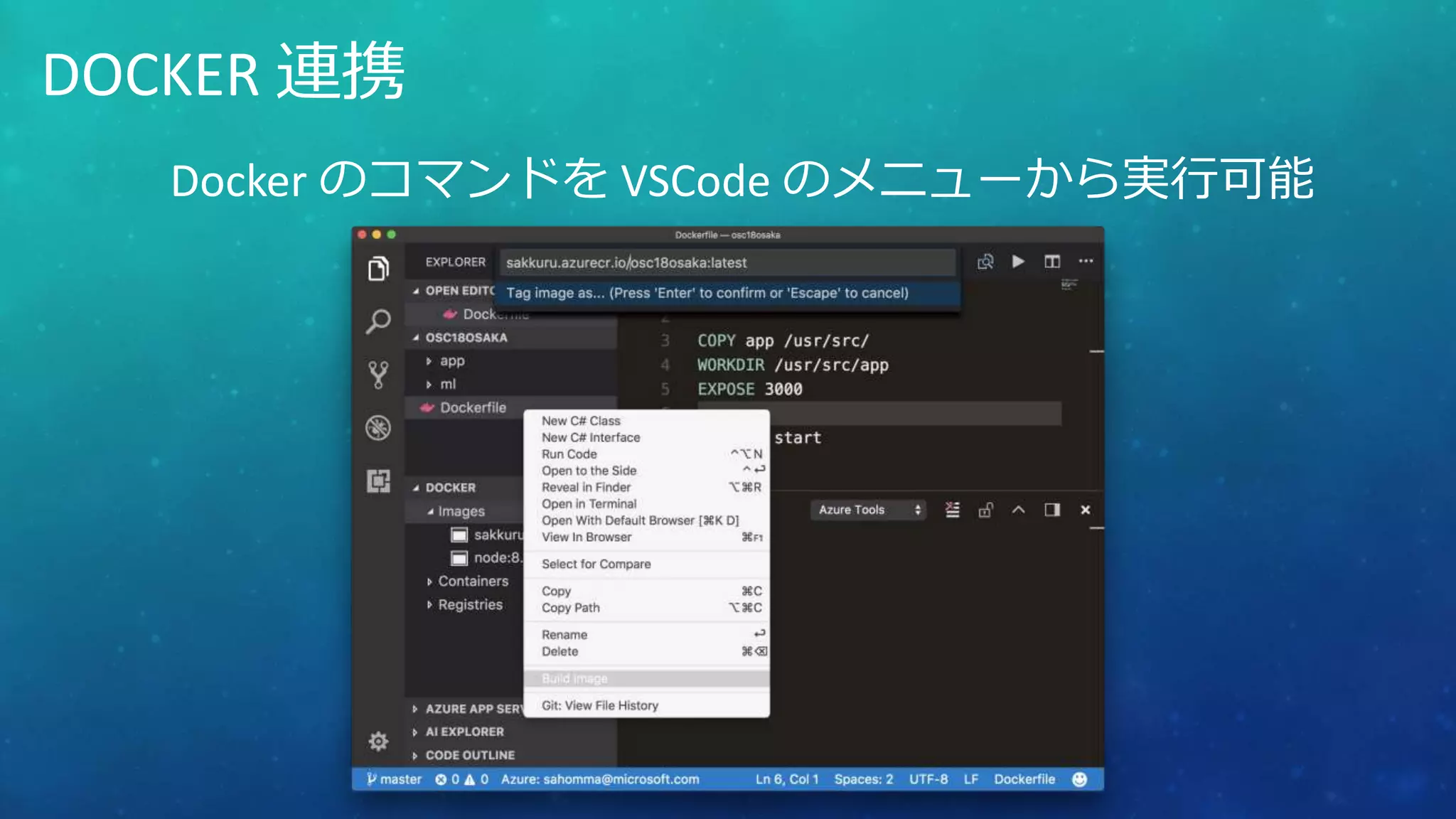Choose Rename from the context menu
Viewport: 1456px width, 819px height.
point(646,634)
